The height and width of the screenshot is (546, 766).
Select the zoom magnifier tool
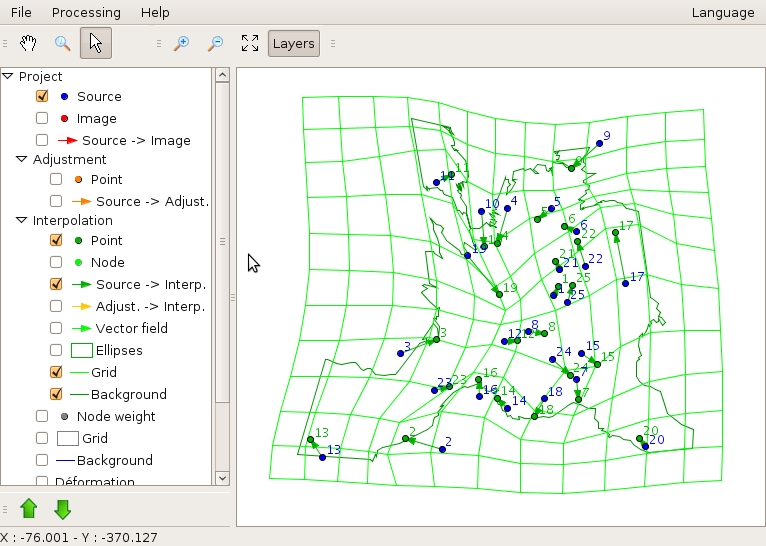62,43
